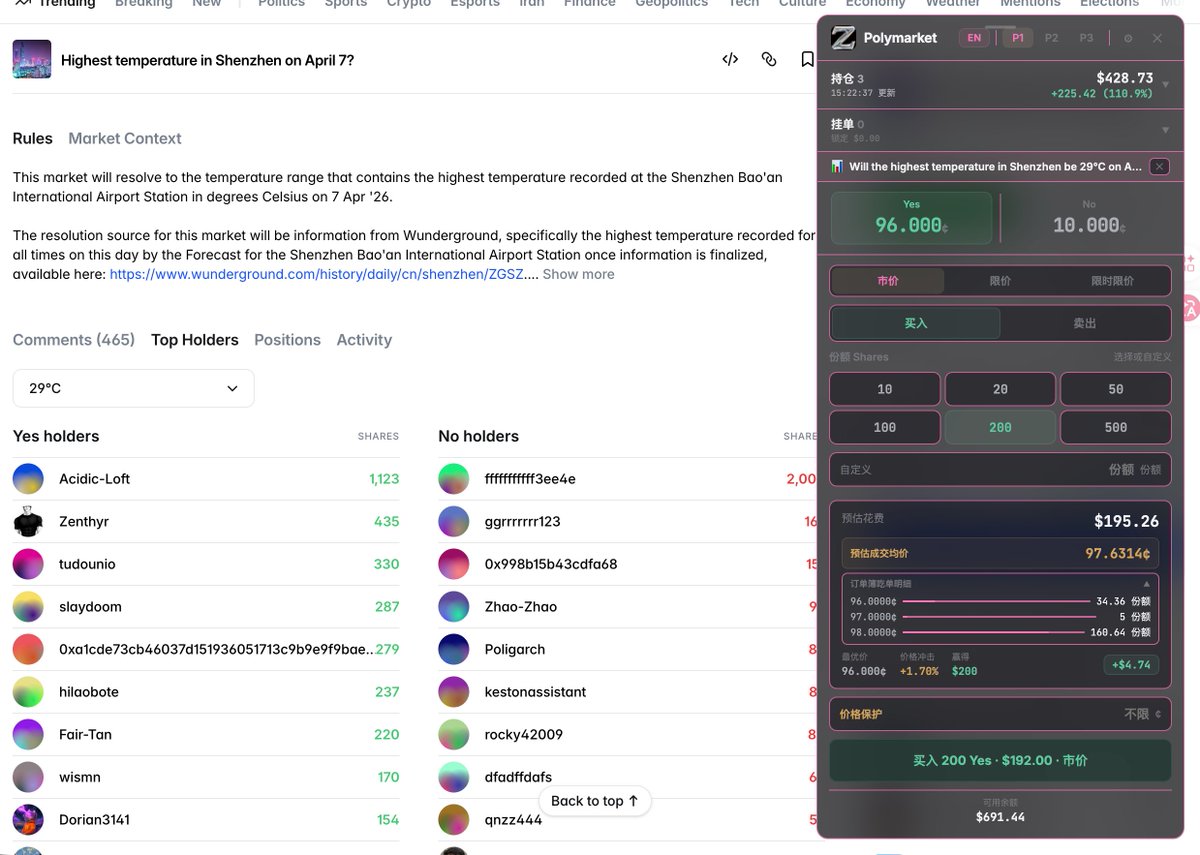Copy market link with the chain icon

click(x=769, y=60)
